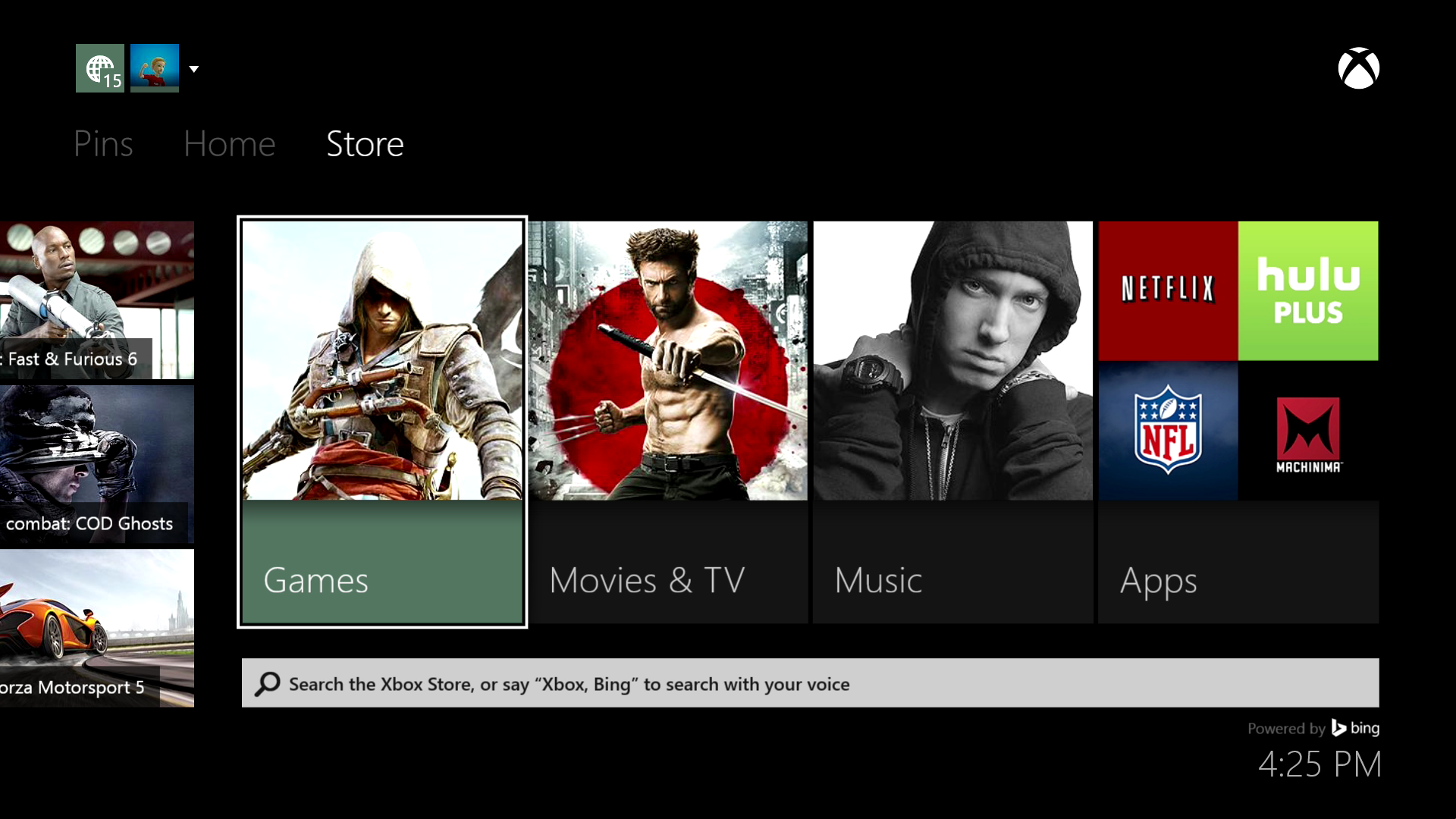The image size is (1456, 819).
Task: Open the Netflix app tile
Action: tap(1168, 290)
